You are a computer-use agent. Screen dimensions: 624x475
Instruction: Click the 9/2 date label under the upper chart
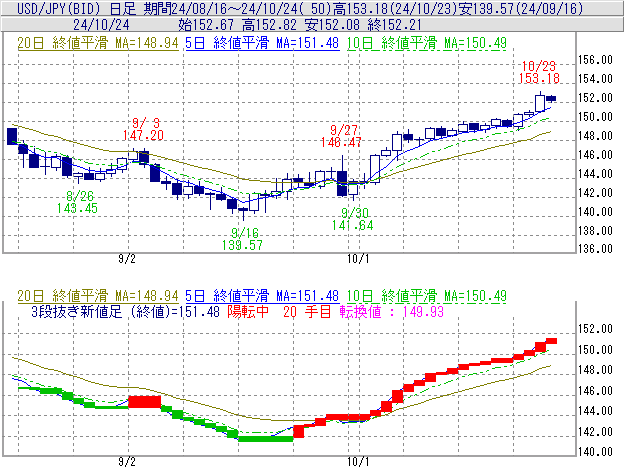click(x=127, y=259)
